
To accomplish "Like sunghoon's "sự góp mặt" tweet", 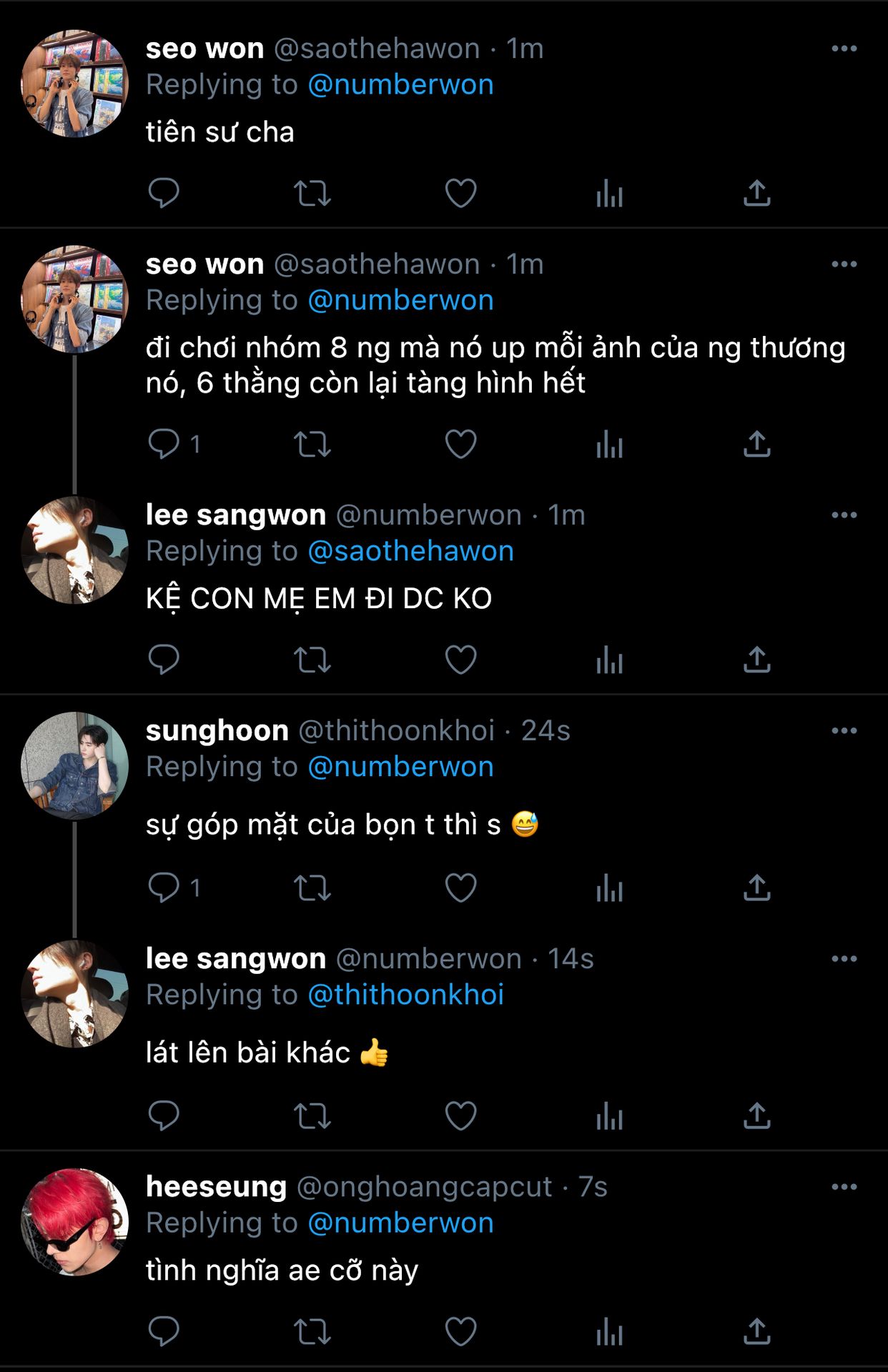I will [460, 888].
